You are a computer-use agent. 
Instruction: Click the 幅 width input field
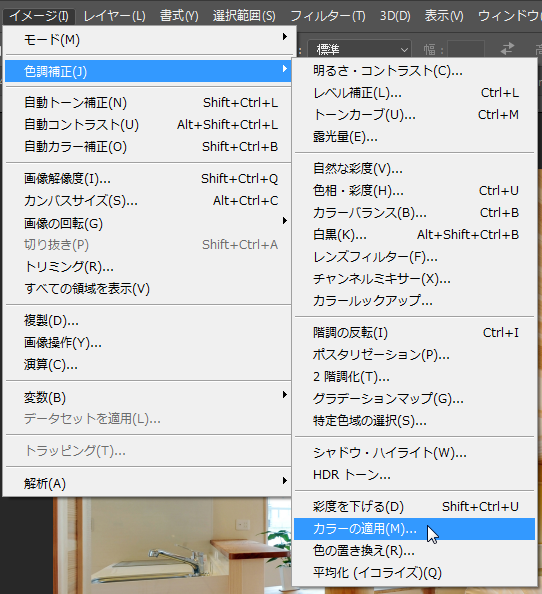click(466, 49)
